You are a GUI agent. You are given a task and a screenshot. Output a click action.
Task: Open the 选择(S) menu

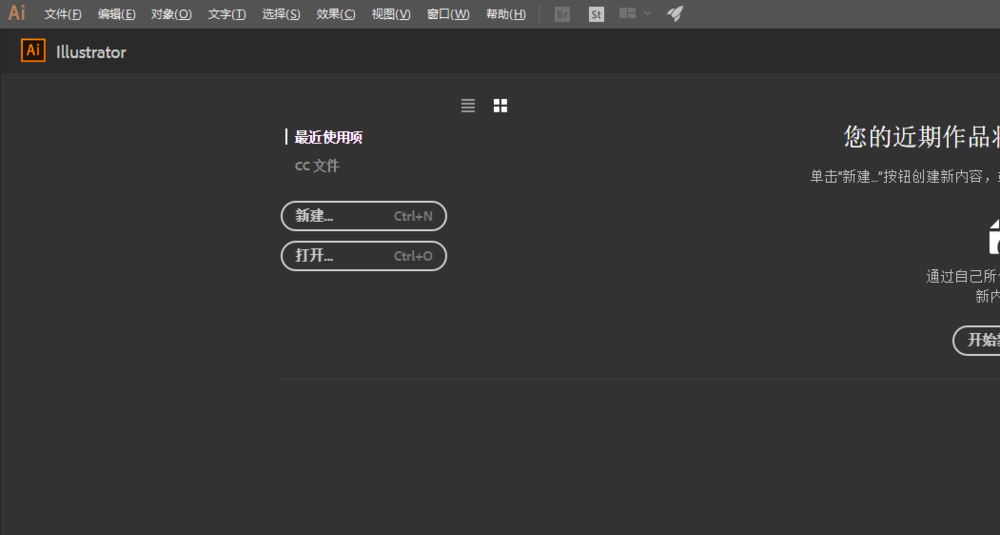tap(281, 14)
